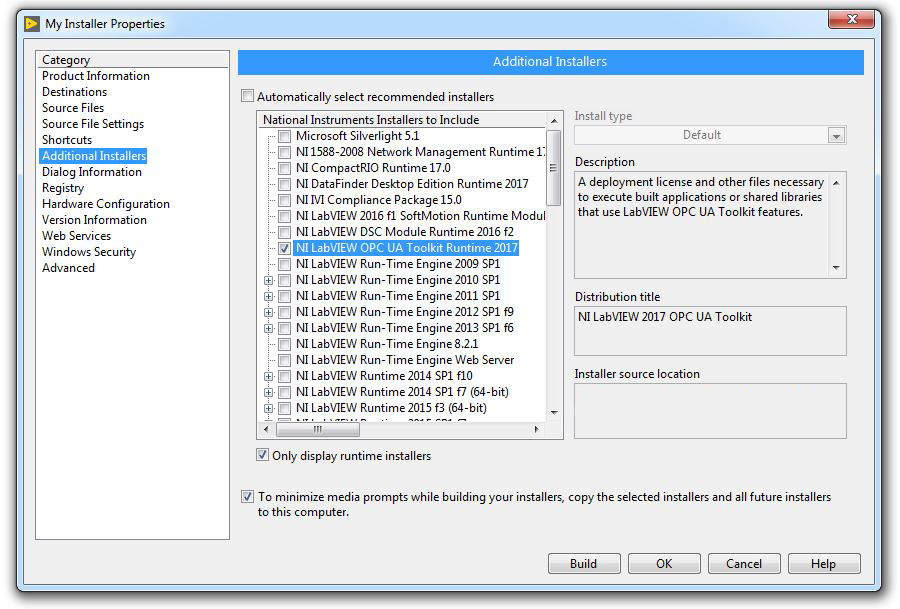Open Help for installer properties

824,564
